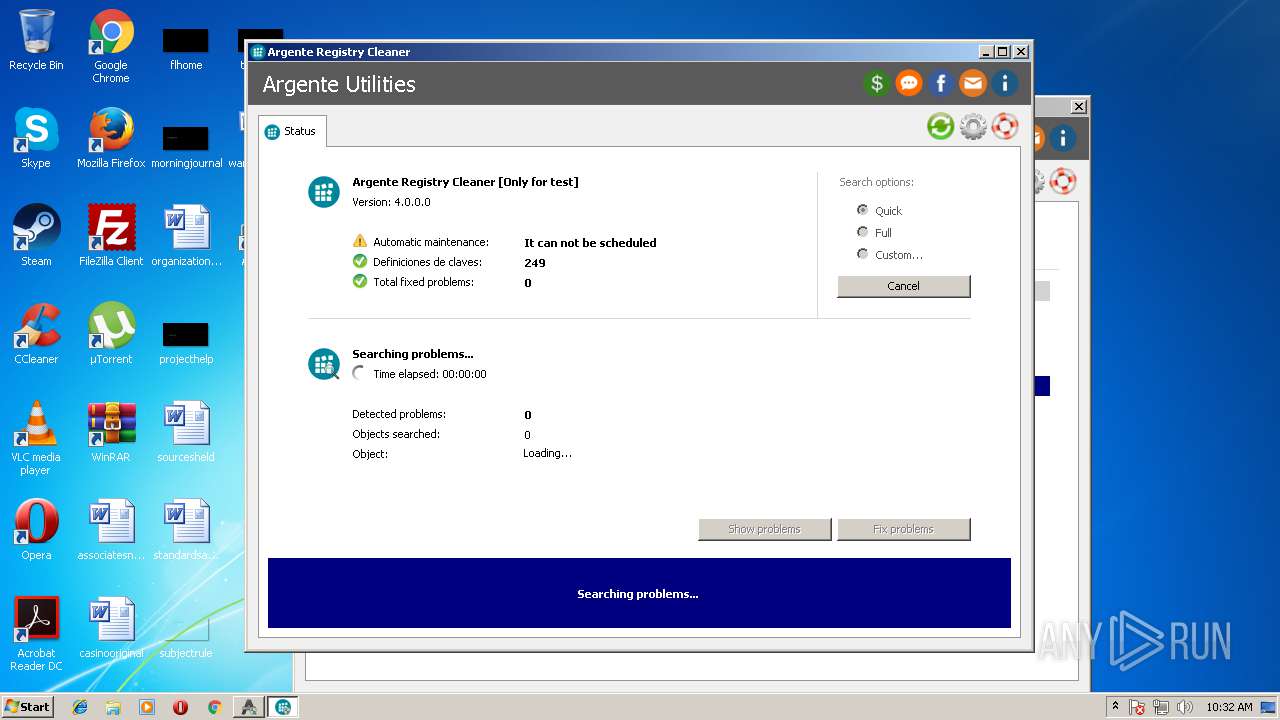Open the orange chat support icon
The height and width of the screenshot is (720, 1280).
click(909, 84)
